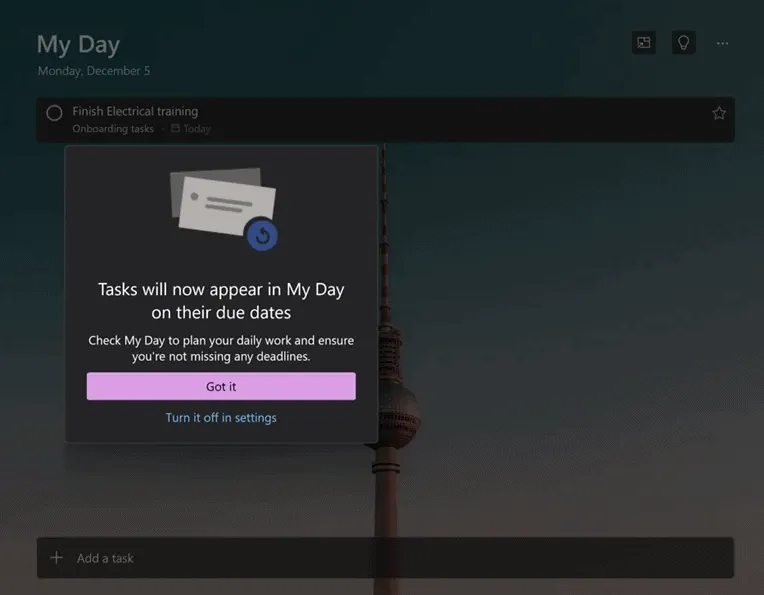Star Finish Electrical training as important

coord(718,113)
